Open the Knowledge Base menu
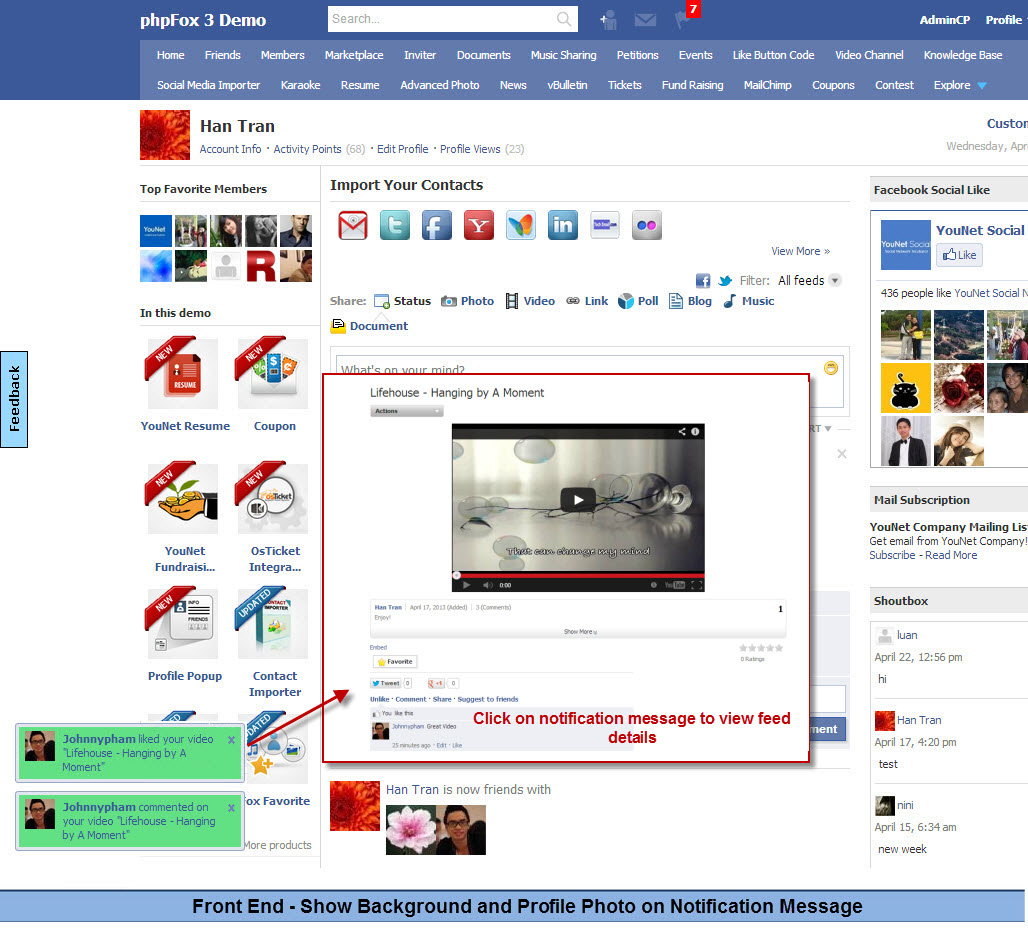The height and width of the screenshot is (932, 1028). tap(962, 55)
